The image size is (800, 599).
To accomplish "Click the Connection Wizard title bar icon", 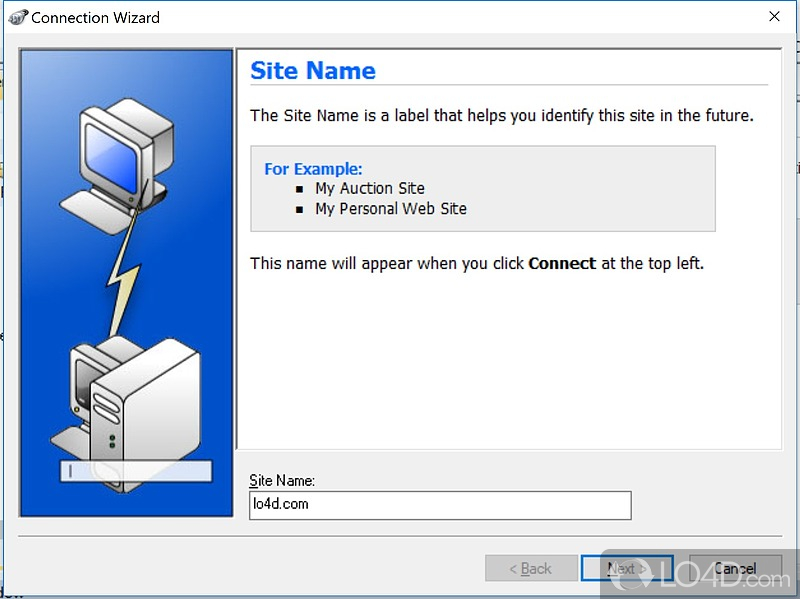I will [18, 18].
